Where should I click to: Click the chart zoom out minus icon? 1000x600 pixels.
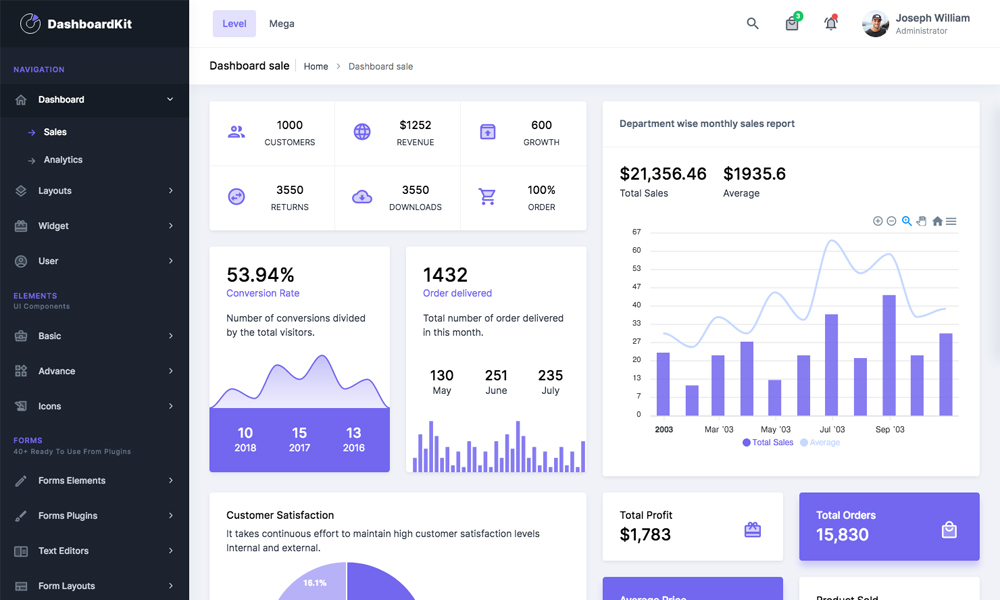click(892, 221)
